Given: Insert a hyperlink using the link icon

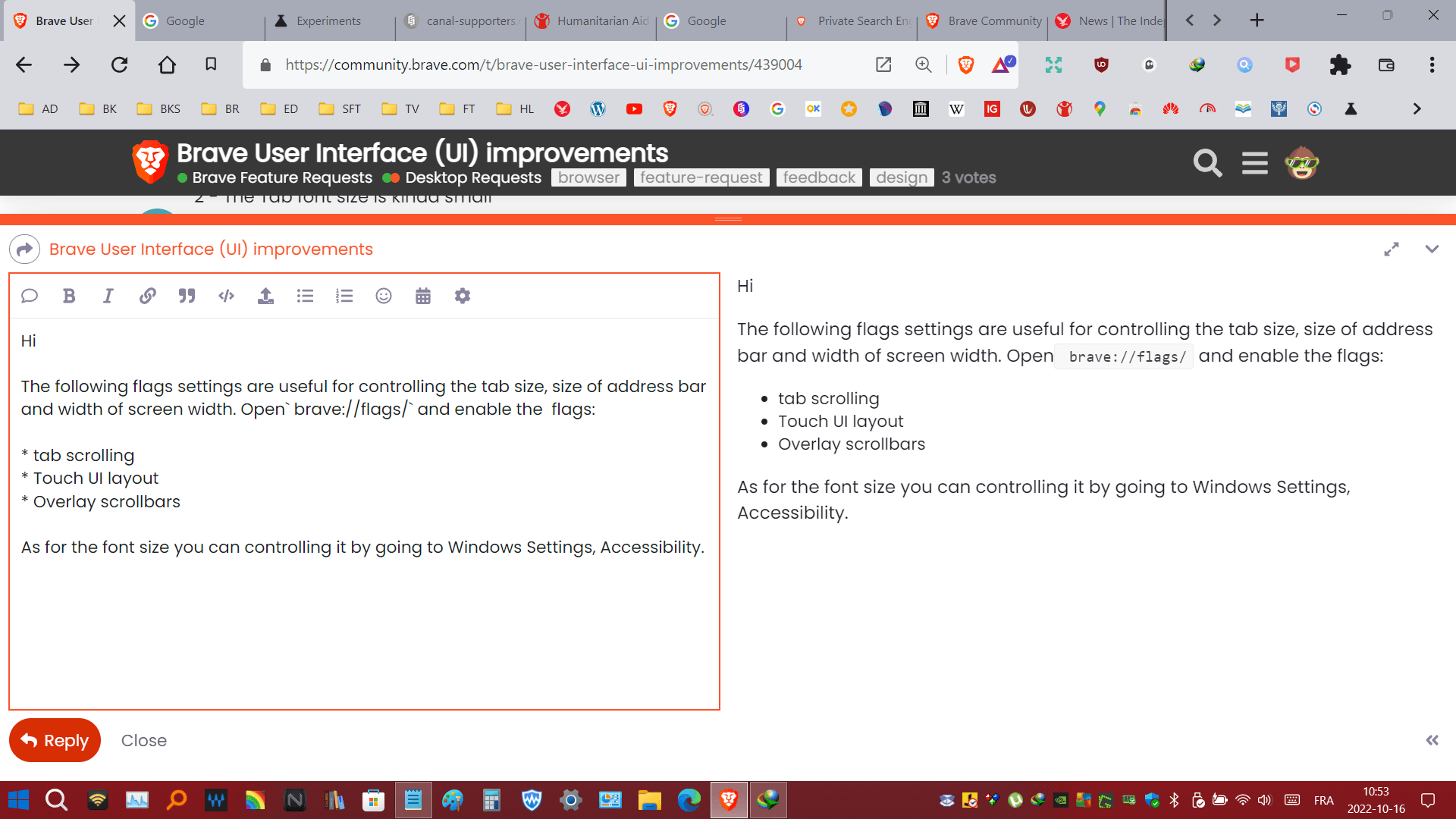Looking at the screenshot, I should 147,296.
